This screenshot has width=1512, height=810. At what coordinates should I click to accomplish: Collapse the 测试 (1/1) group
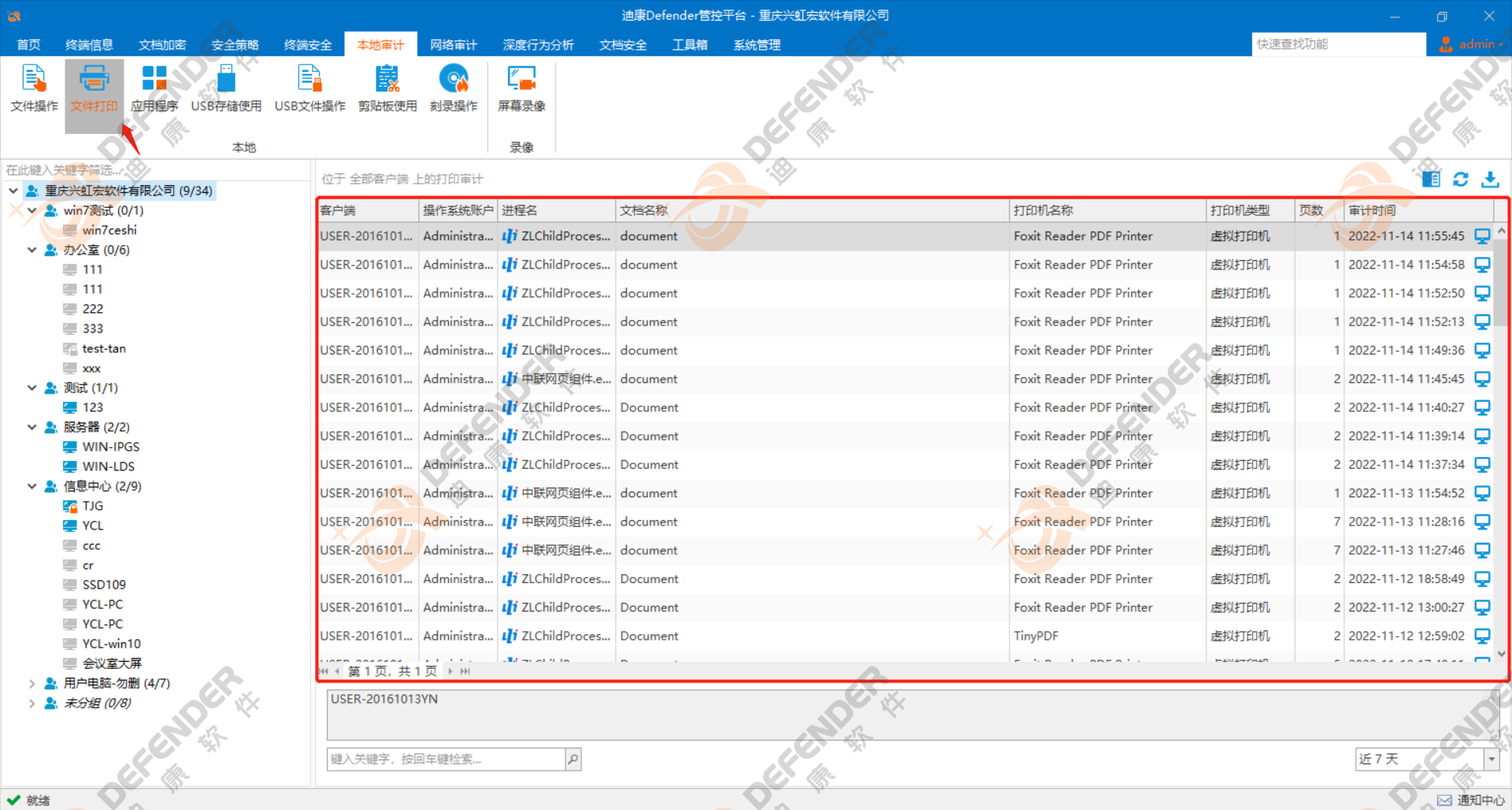click(32, 388)
